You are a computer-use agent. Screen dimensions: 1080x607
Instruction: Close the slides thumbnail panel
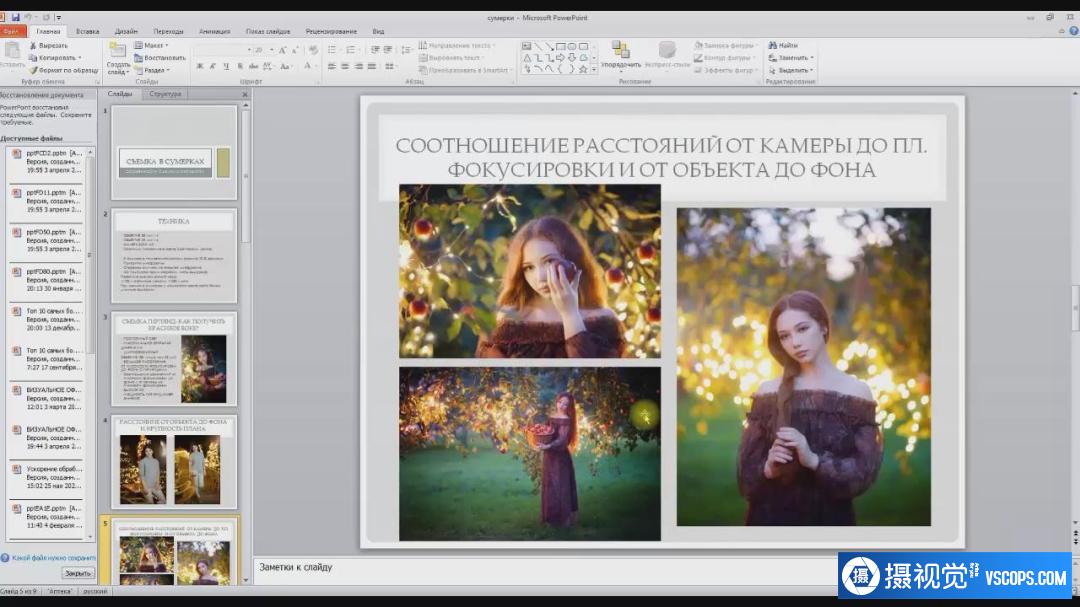[x=245, y=94]
